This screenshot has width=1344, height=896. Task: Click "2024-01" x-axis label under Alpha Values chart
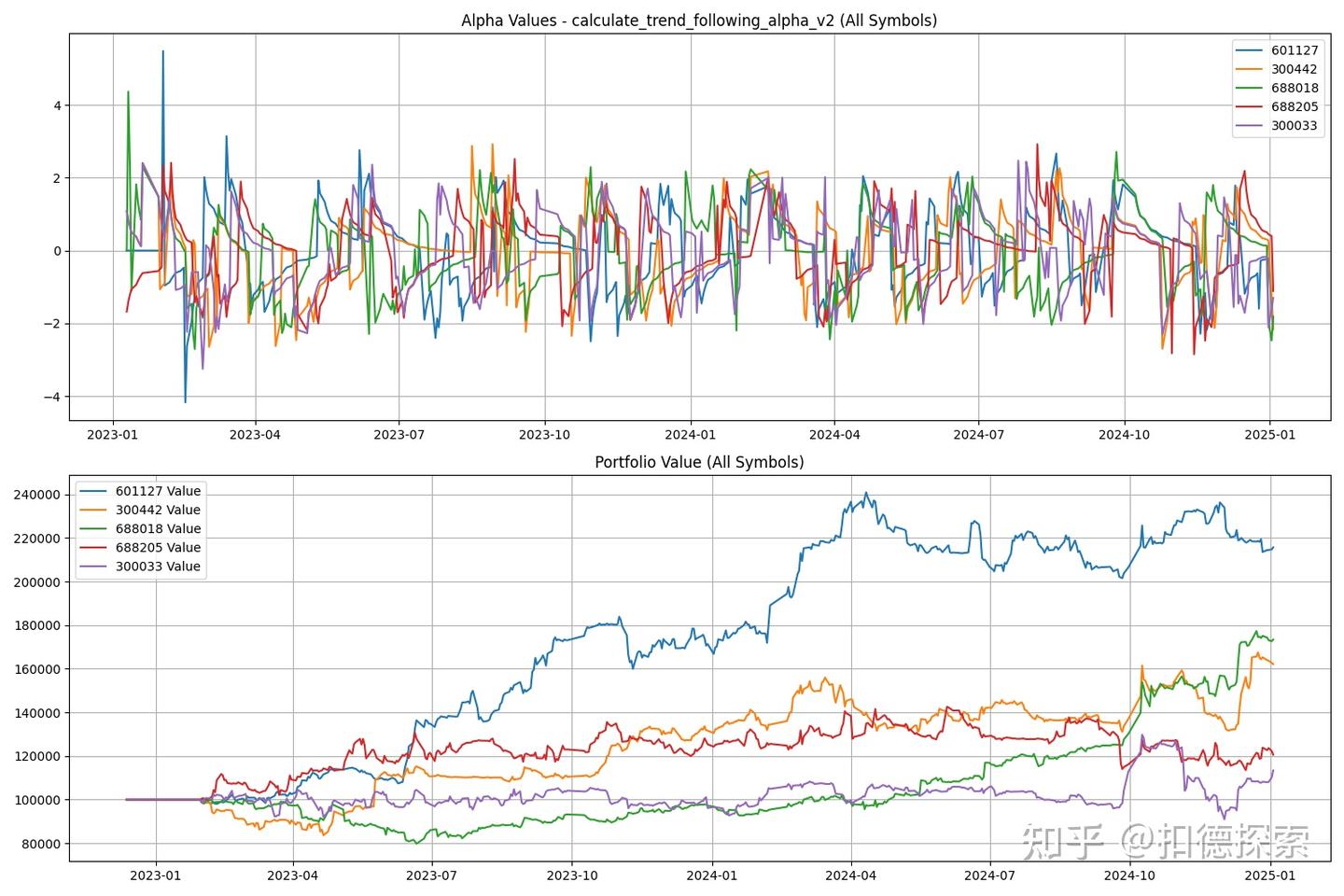tap(690, 434)
